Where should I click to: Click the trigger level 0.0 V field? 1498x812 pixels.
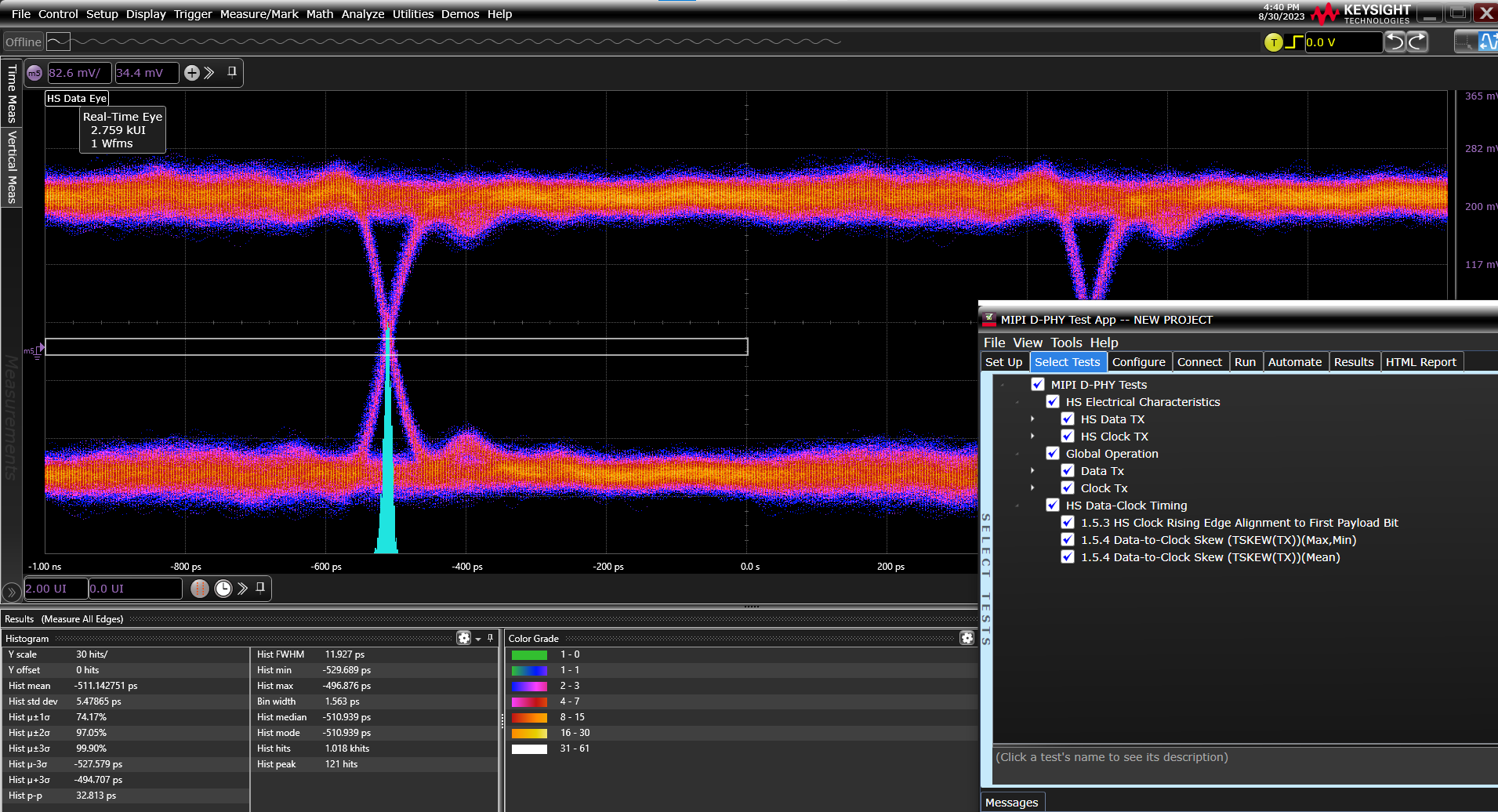[1342, 42]
